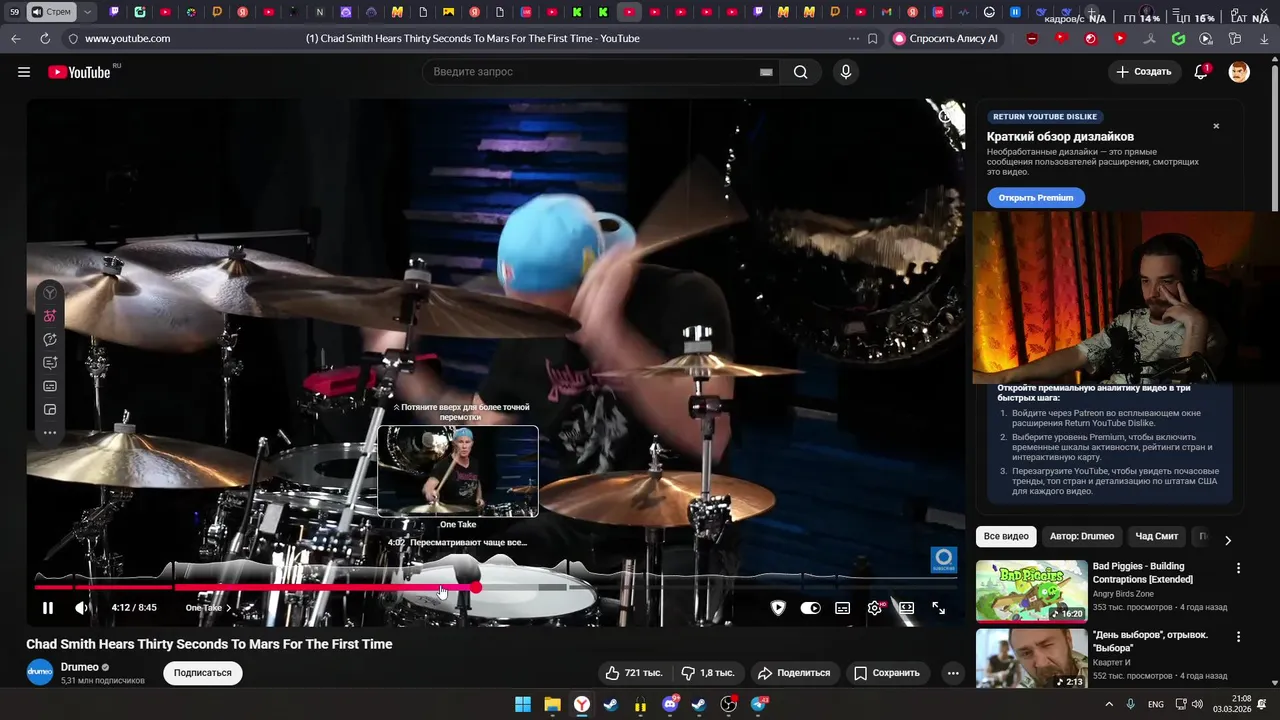The height and width of the screenshot is (720, 1280).
Task: Open OBS Studio from taskbar
Action: [729, 704]
